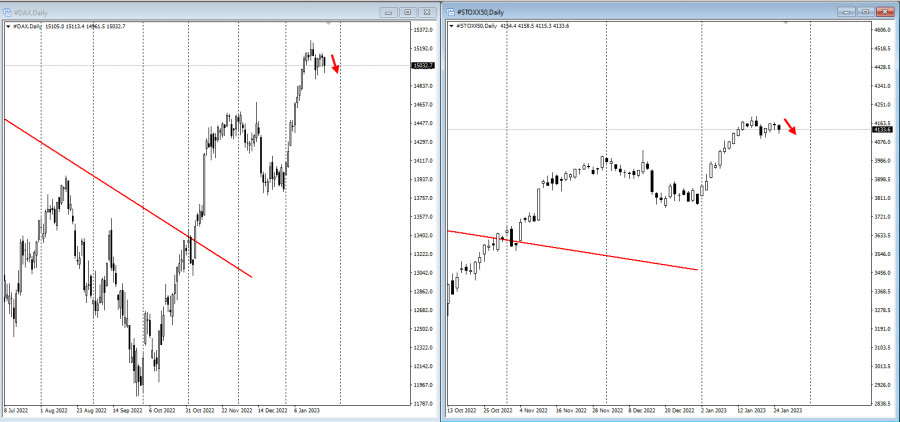Image resolution: width=900 pixels, height=422 pixels.
Task: Click the 15372.0 price scale label
Action: (423, 30)
